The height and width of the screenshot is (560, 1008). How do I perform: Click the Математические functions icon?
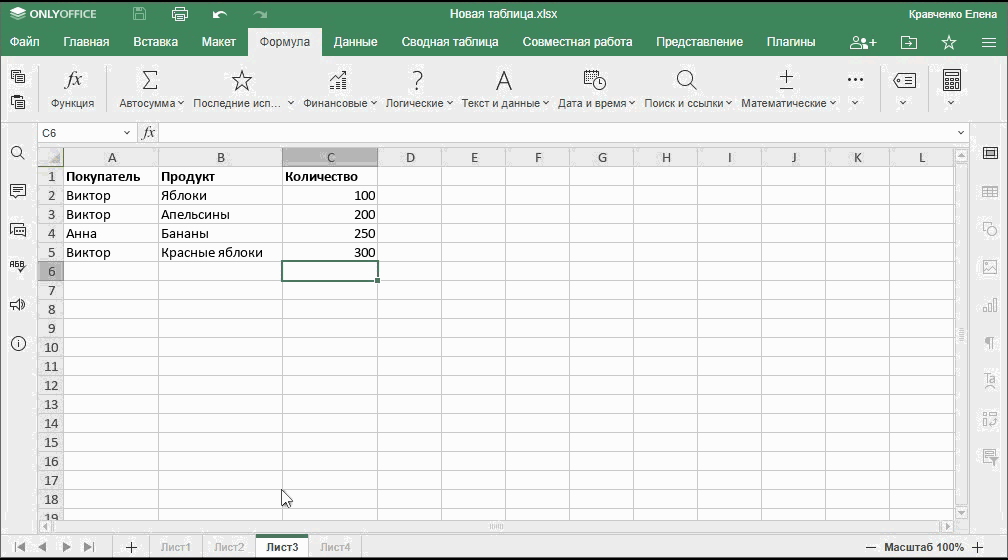point(786,80)
